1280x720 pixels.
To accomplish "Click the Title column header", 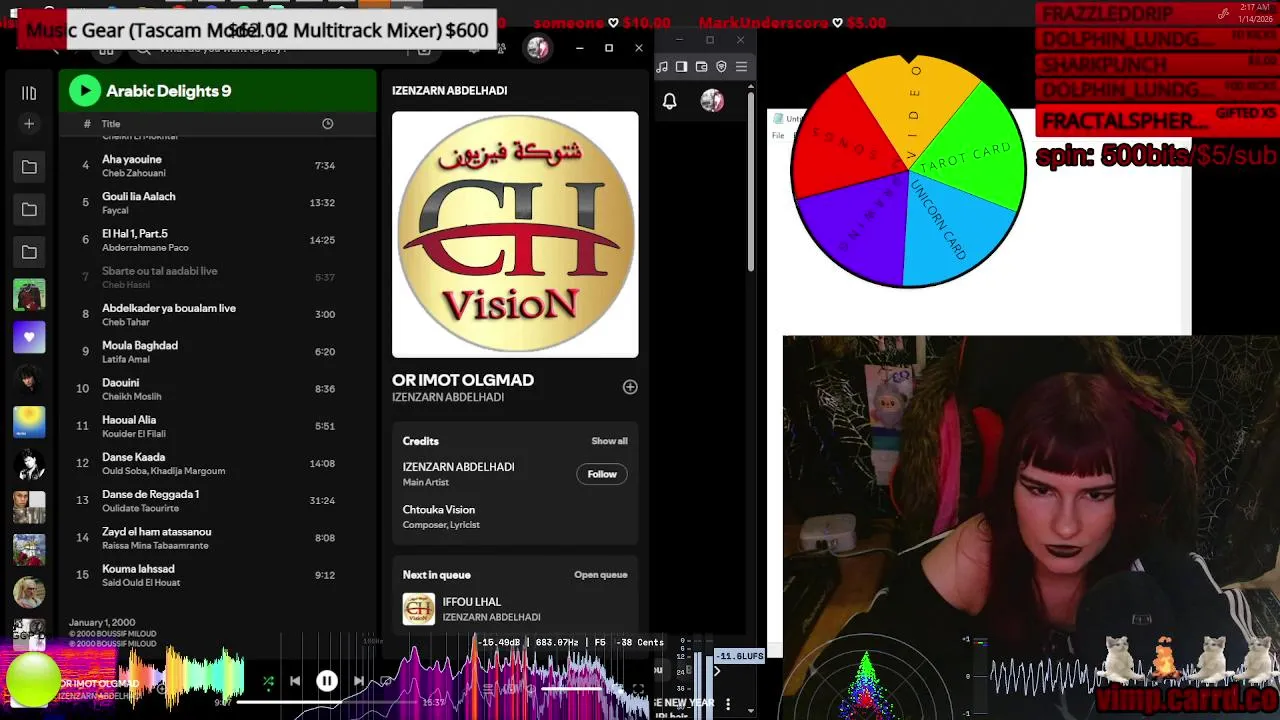I will 111,124.
